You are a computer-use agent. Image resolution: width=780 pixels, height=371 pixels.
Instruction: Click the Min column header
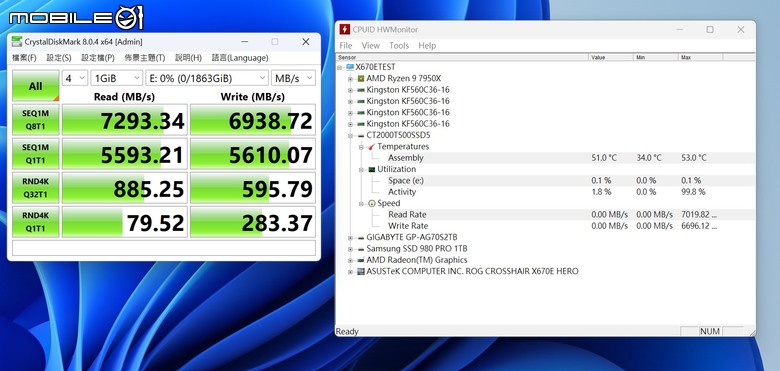click(656, 57)
